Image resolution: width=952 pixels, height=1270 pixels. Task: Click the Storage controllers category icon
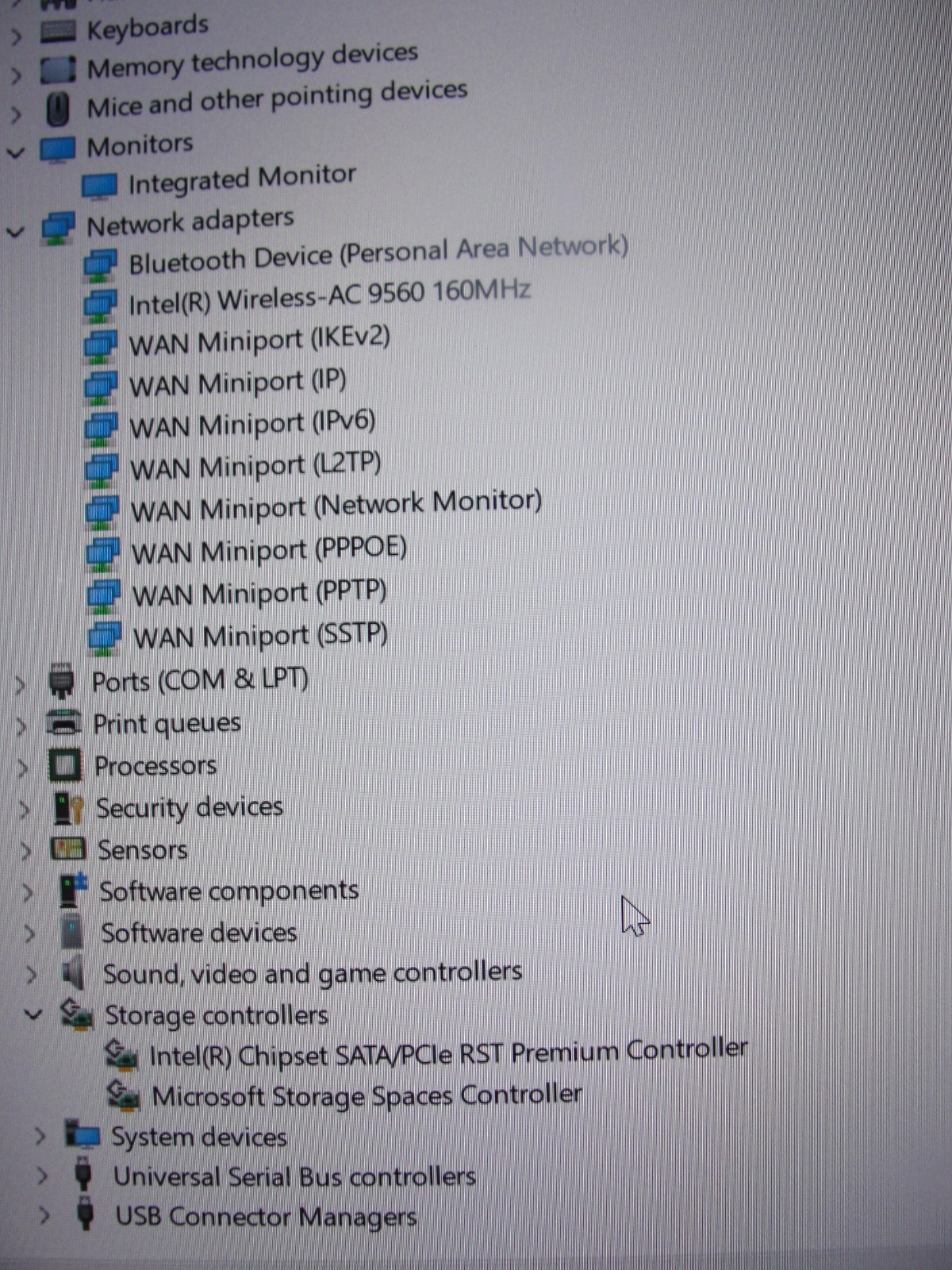coord(78,1015)
